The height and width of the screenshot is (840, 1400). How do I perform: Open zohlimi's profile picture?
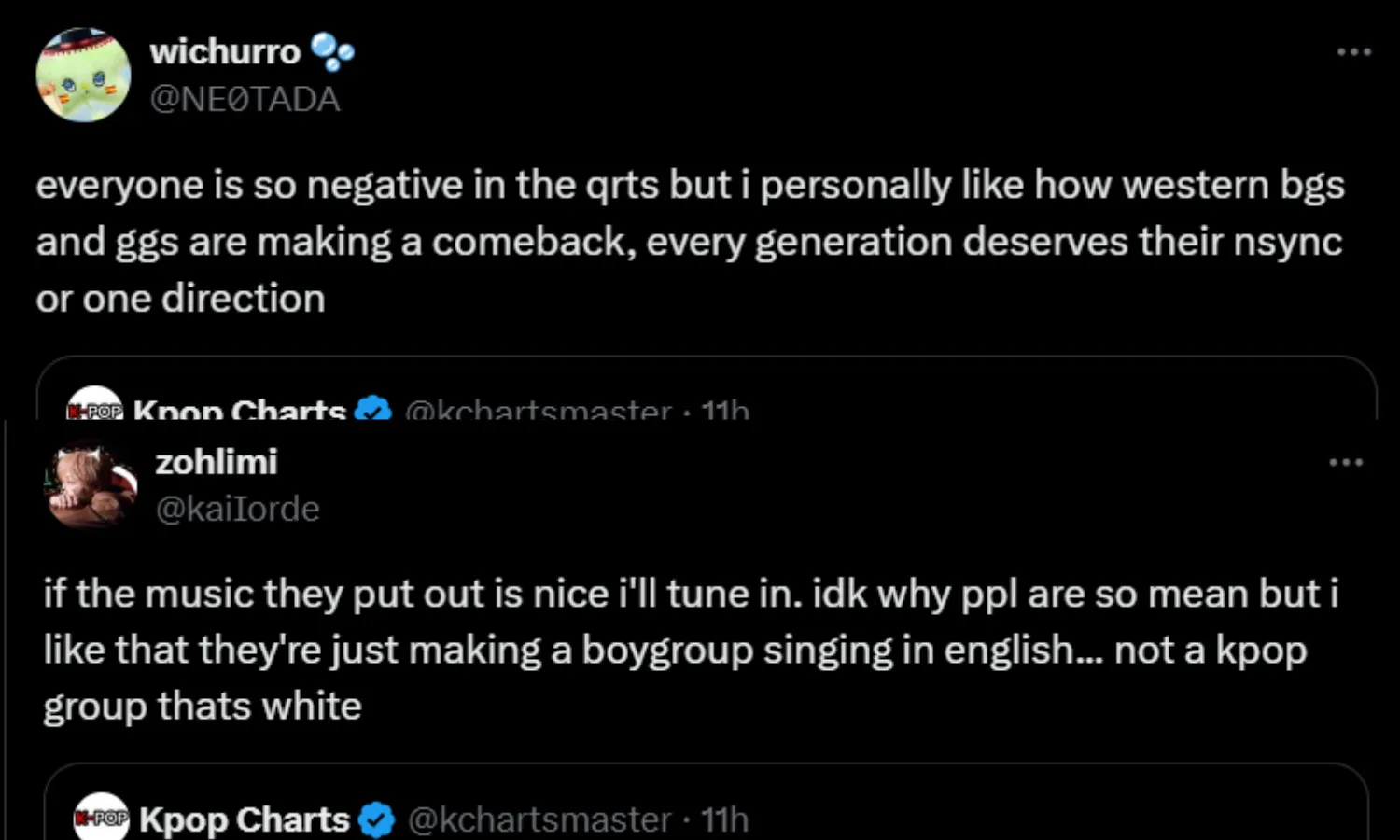[x=91, y=487]
